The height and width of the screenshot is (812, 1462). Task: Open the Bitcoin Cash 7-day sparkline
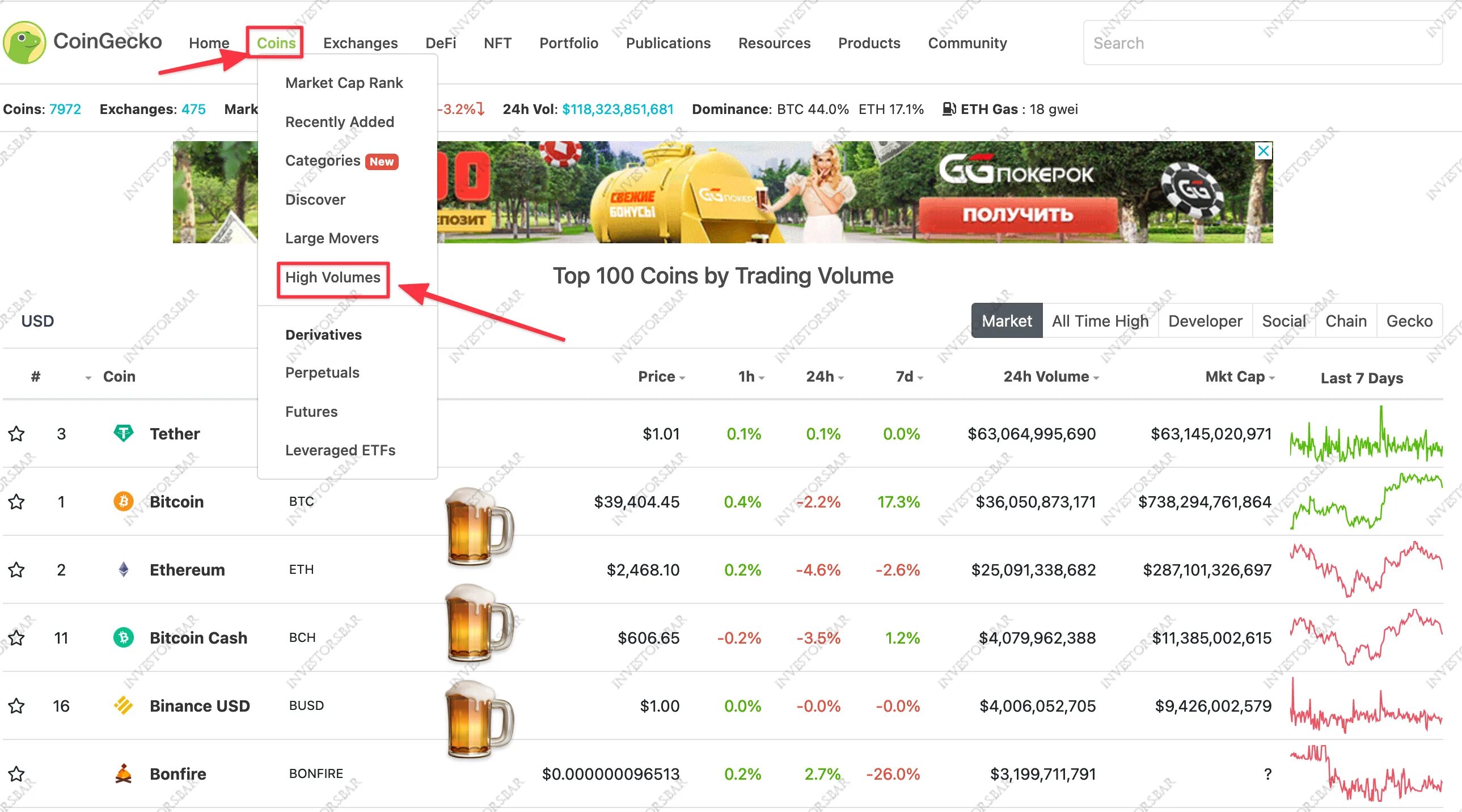[1366, 638]
